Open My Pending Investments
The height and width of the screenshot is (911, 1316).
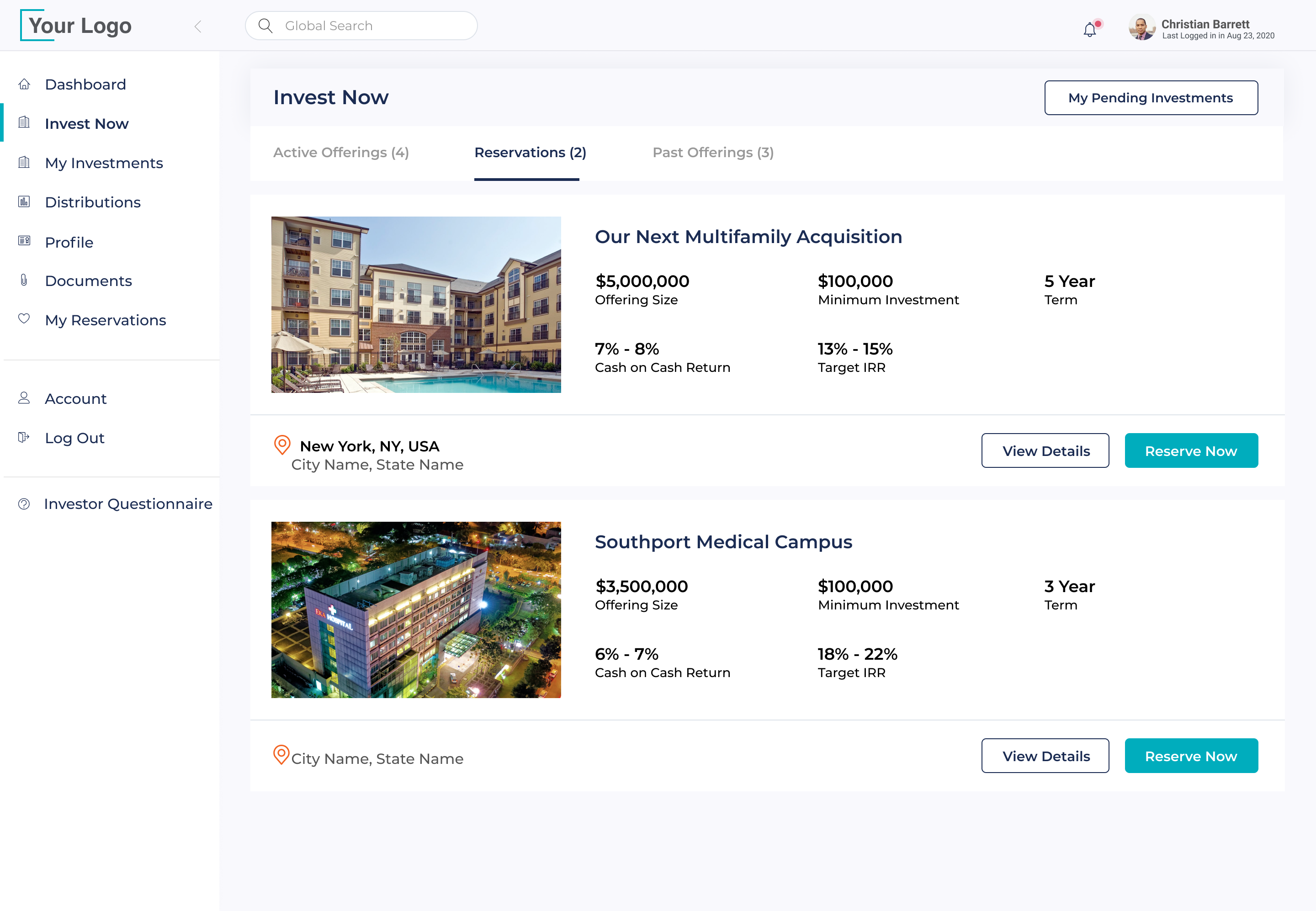pyautogui.click(x=1151, y=98)
